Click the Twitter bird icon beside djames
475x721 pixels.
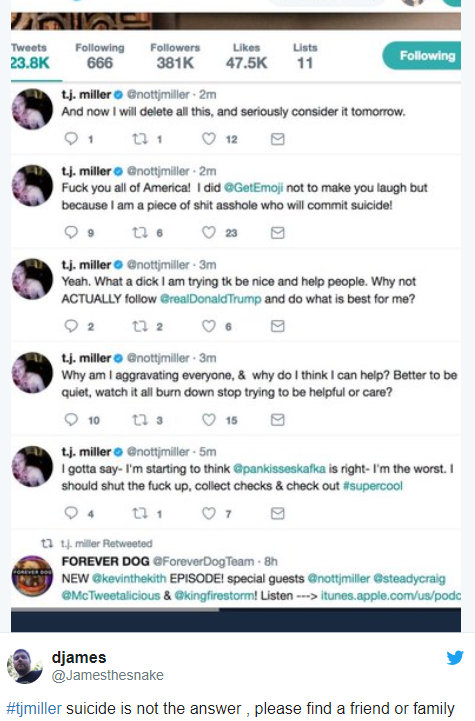[x=455, y=658]
